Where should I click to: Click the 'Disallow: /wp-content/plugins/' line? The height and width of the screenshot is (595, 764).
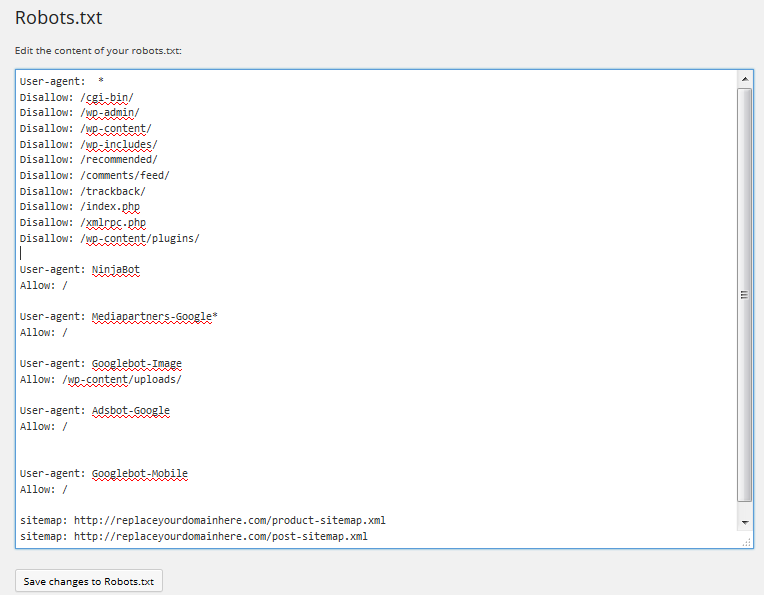110,238
